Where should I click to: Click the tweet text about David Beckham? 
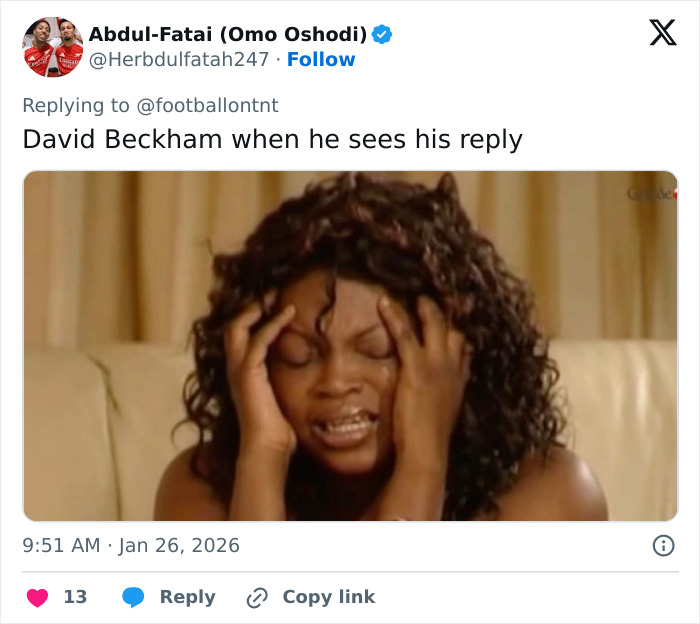coord(272,139)
